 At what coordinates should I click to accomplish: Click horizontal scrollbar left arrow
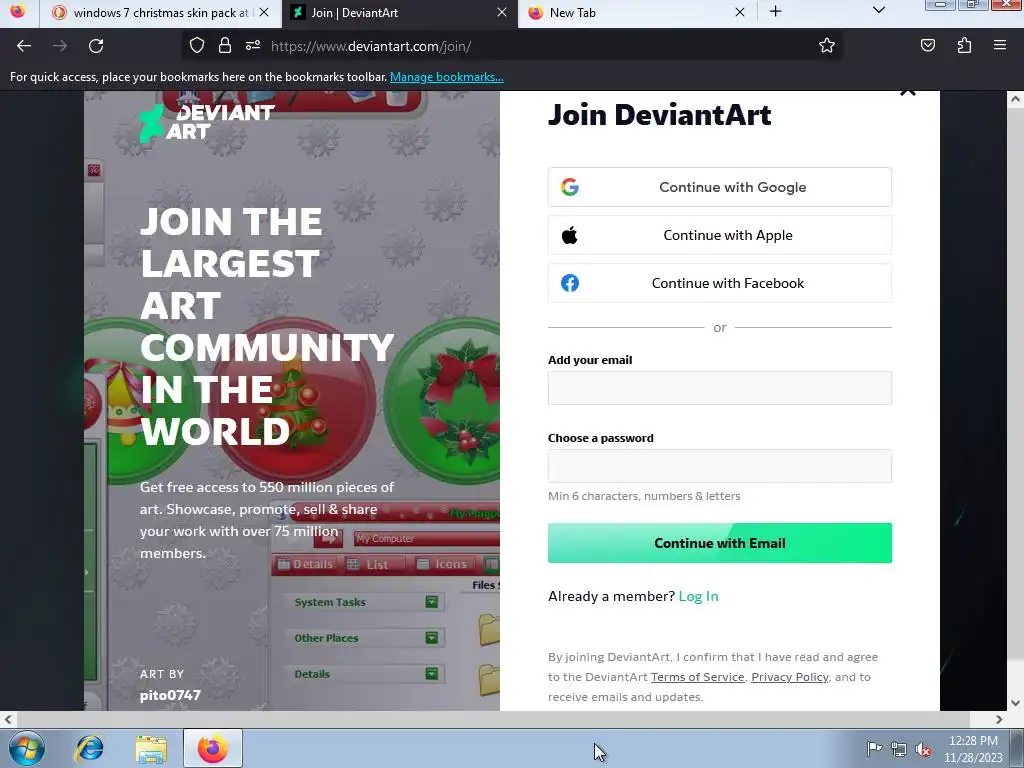pyautogui.click(x=7, y=720)
